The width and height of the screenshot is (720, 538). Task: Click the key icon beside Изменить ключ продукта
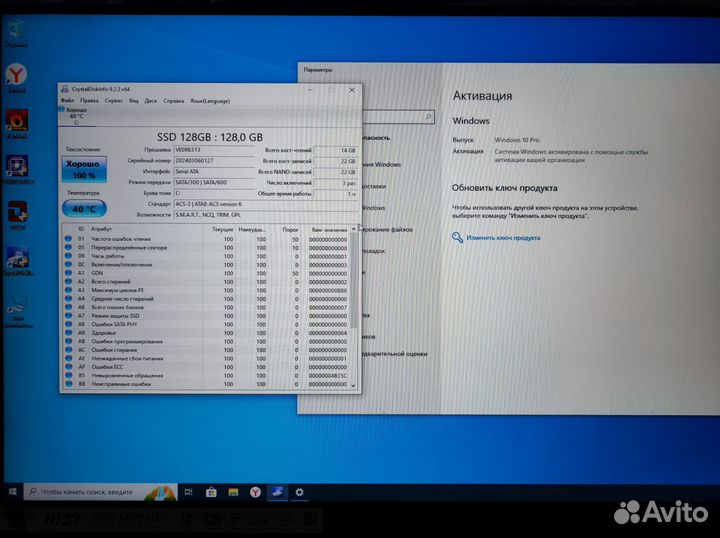(457, 238)
